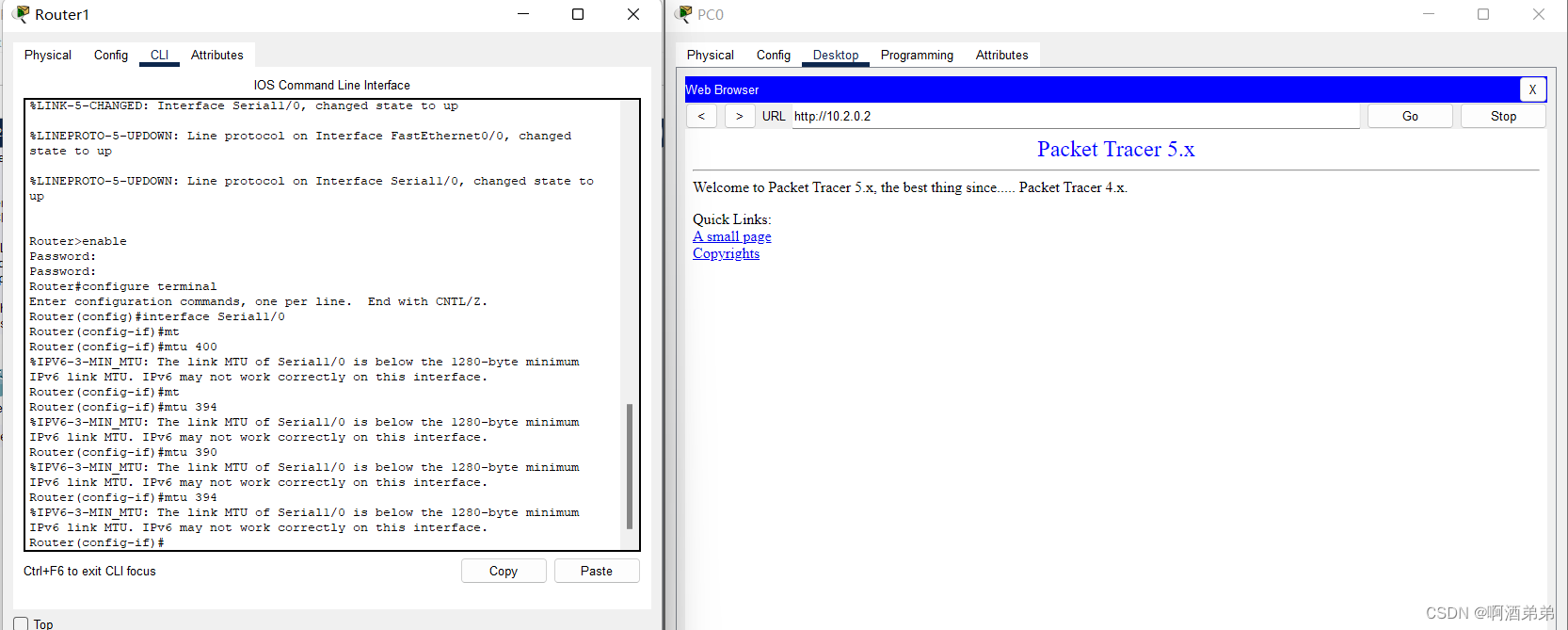The width and height of the screenshot is (1568, 630).
Task: Minimize the Router1 window
Action: coord(523,14)
